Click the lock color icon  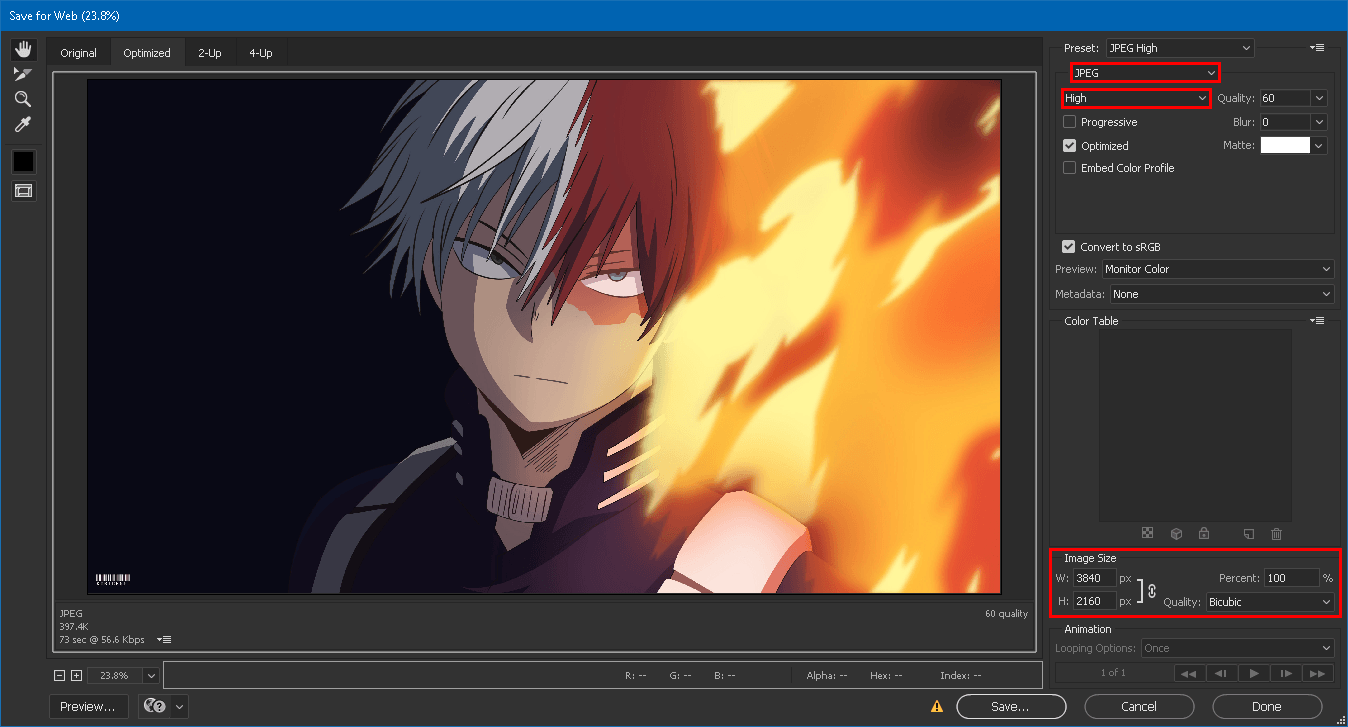coord(1204,534)
